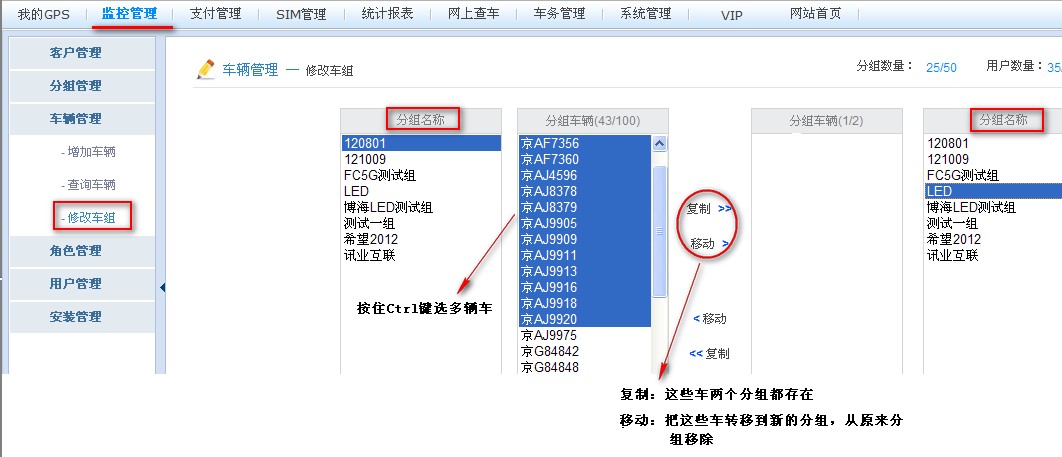This screenshot has width=1062, height=457.
Task: Click the 复制 >> copy-right button
Action: tap(710, 209)
